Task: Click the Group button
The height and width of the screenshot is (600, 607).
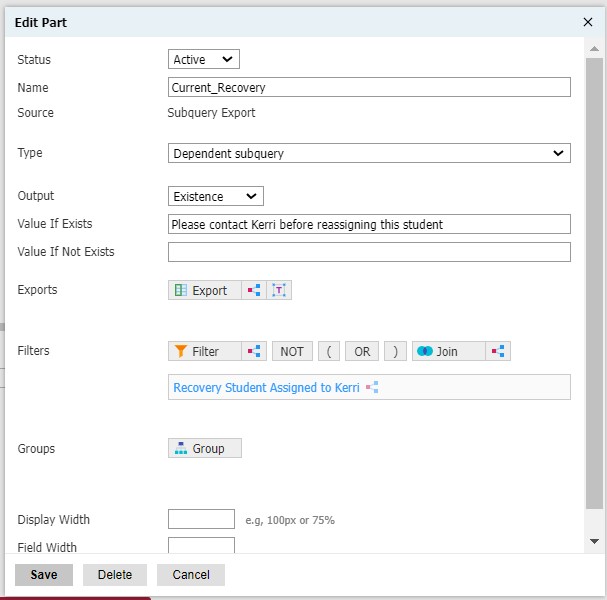Action: tap(205, 448)
